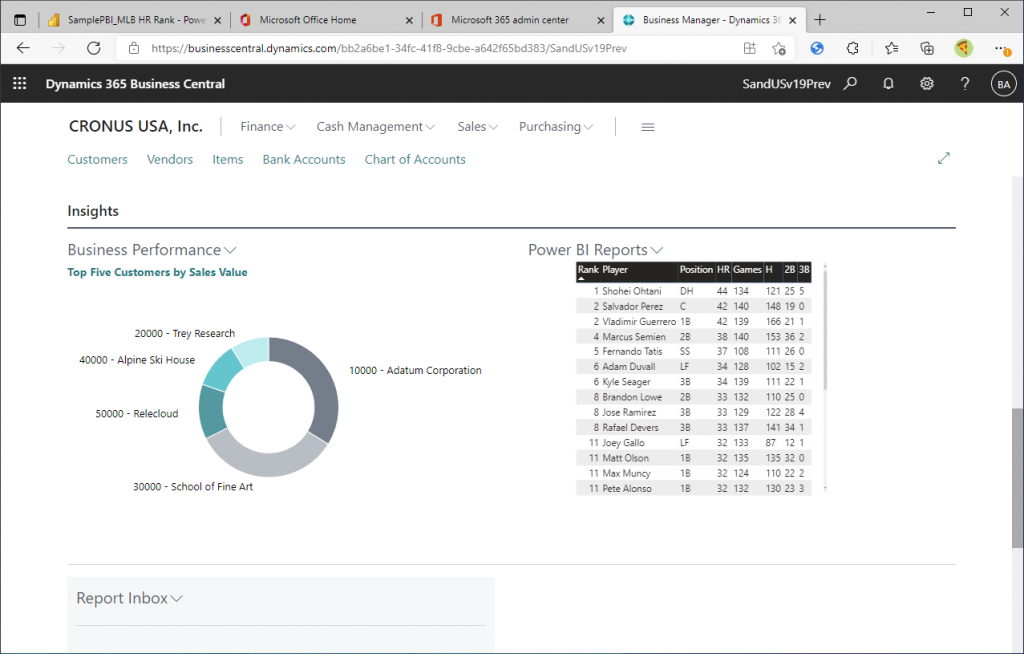Open the help question mark
Screen dimensions: 1024x654
click(x=965, y=84)
